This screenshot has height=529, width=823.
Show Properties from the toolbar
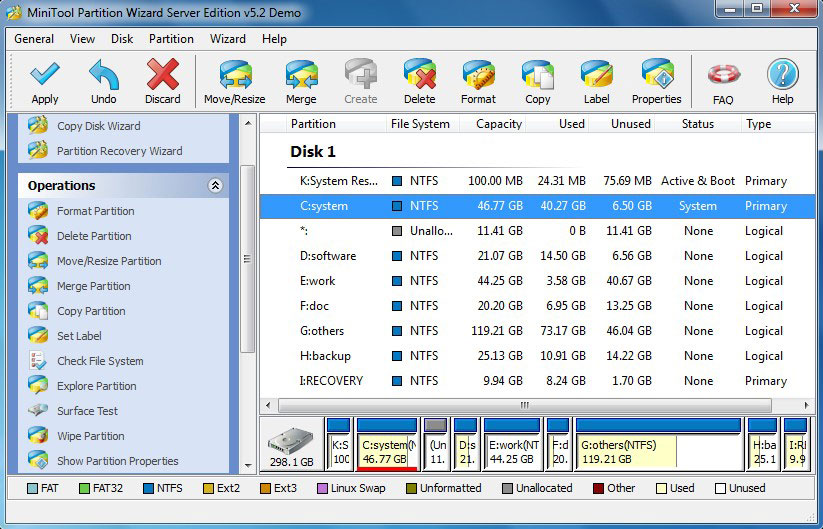click(657, 82)
